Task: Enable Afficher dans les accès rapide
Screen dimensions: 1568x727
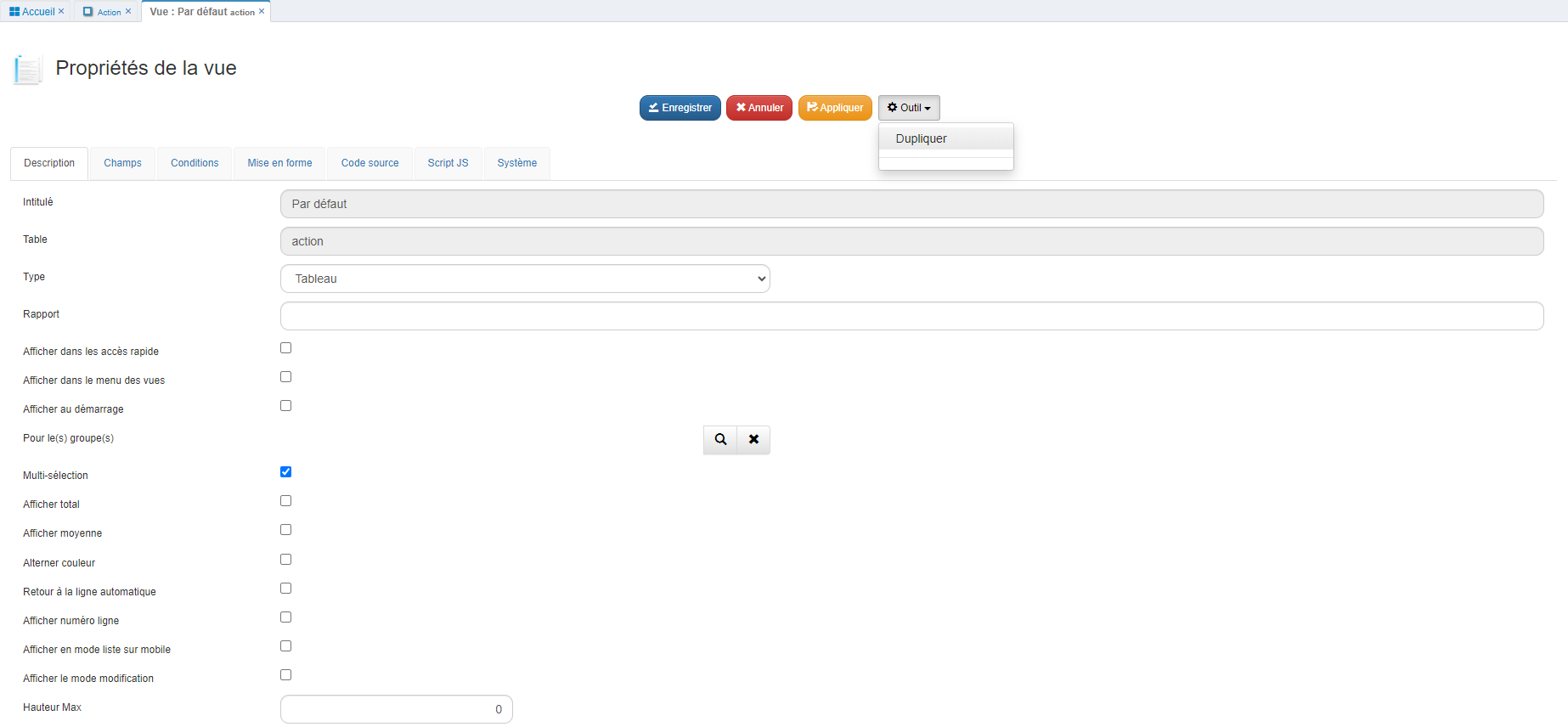Action: click(285, 348)
